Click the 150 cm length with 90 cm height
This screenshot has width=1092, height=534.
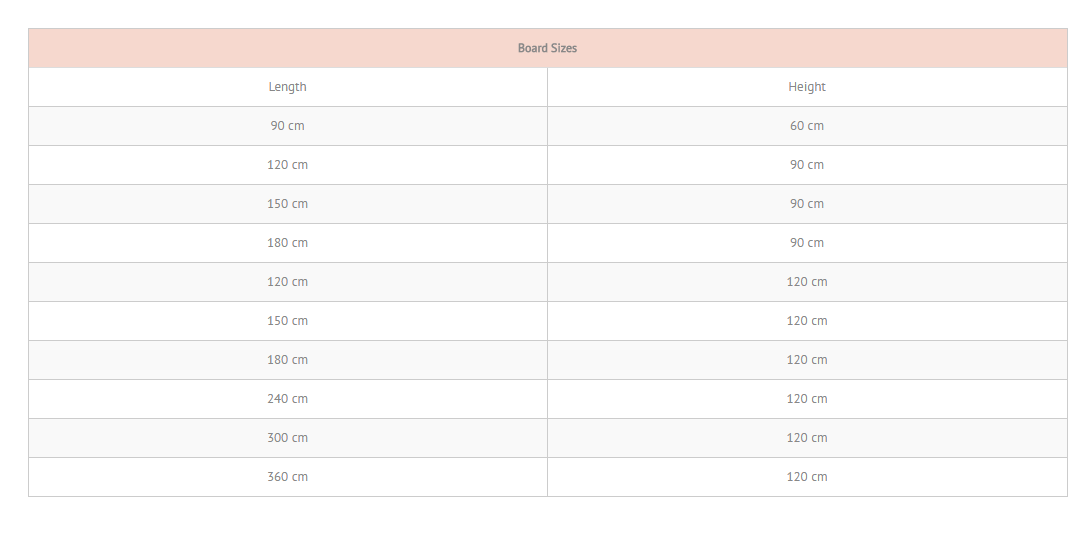coord(288,204)
